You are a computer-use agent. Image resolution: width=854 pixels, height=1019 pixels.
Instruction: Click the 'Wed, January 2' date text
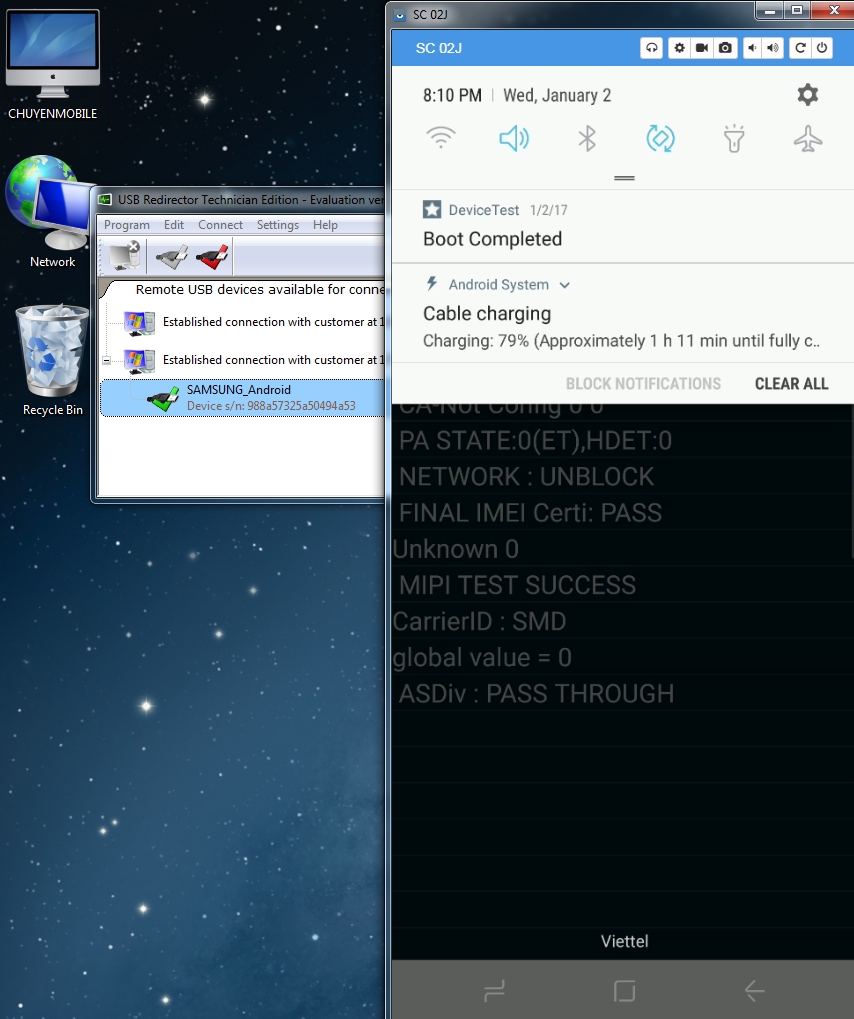click(x=557, y=96)
